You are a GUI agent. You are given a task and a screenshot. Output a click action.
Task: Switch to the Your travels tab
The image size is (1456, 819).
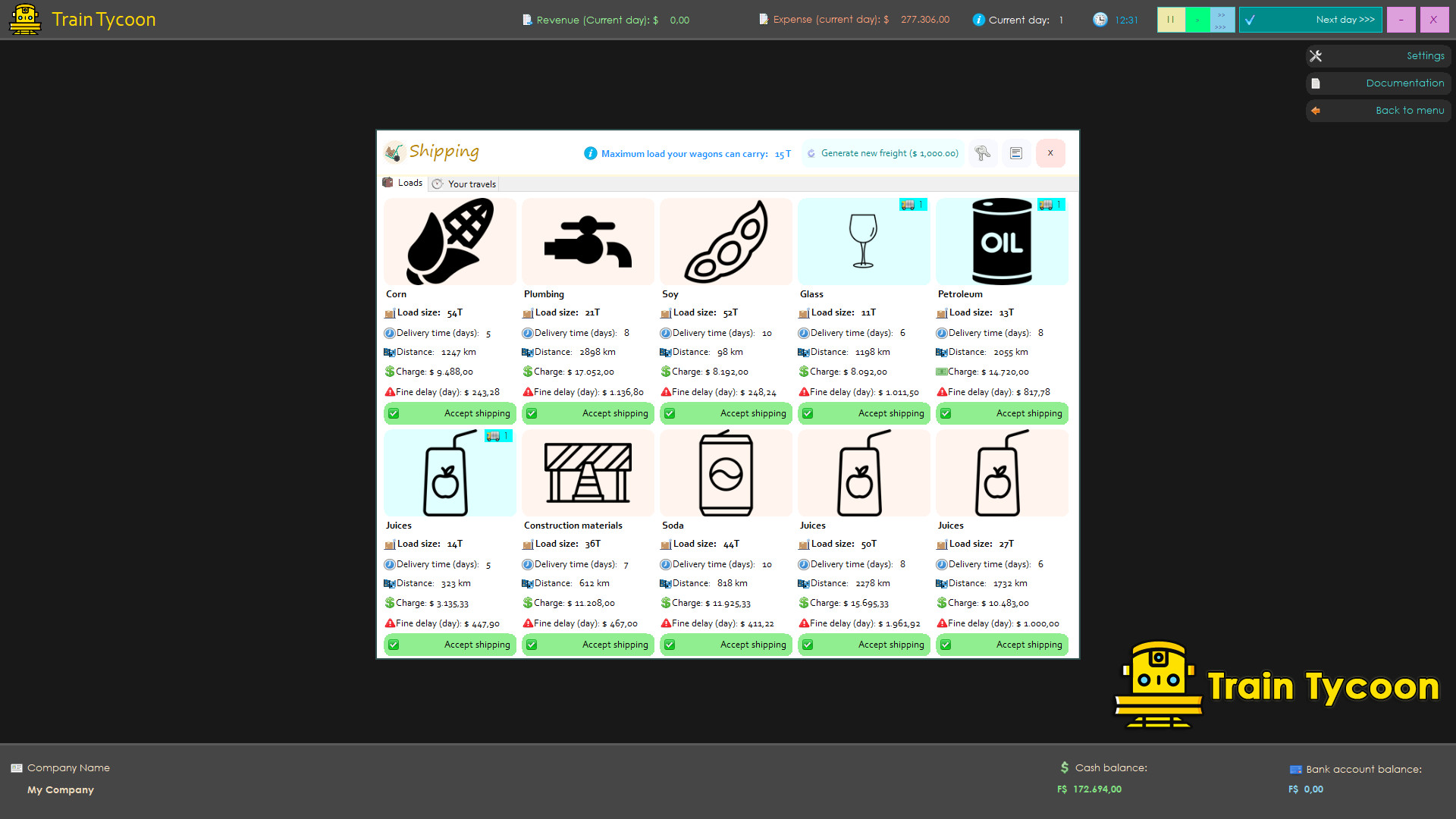click(x=463, y=184)
